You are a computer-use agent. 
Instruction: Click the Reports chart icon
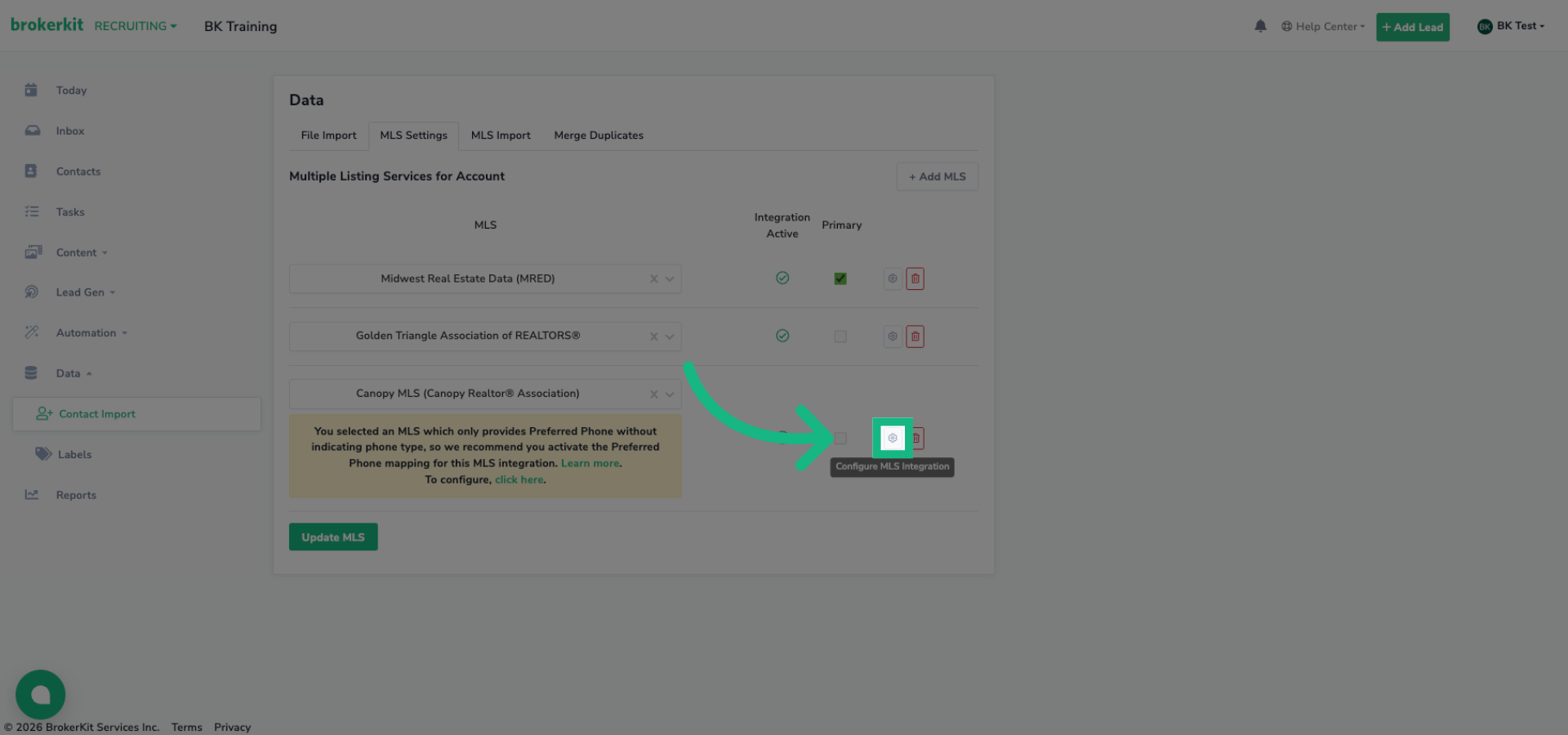(x=32, y=494)
